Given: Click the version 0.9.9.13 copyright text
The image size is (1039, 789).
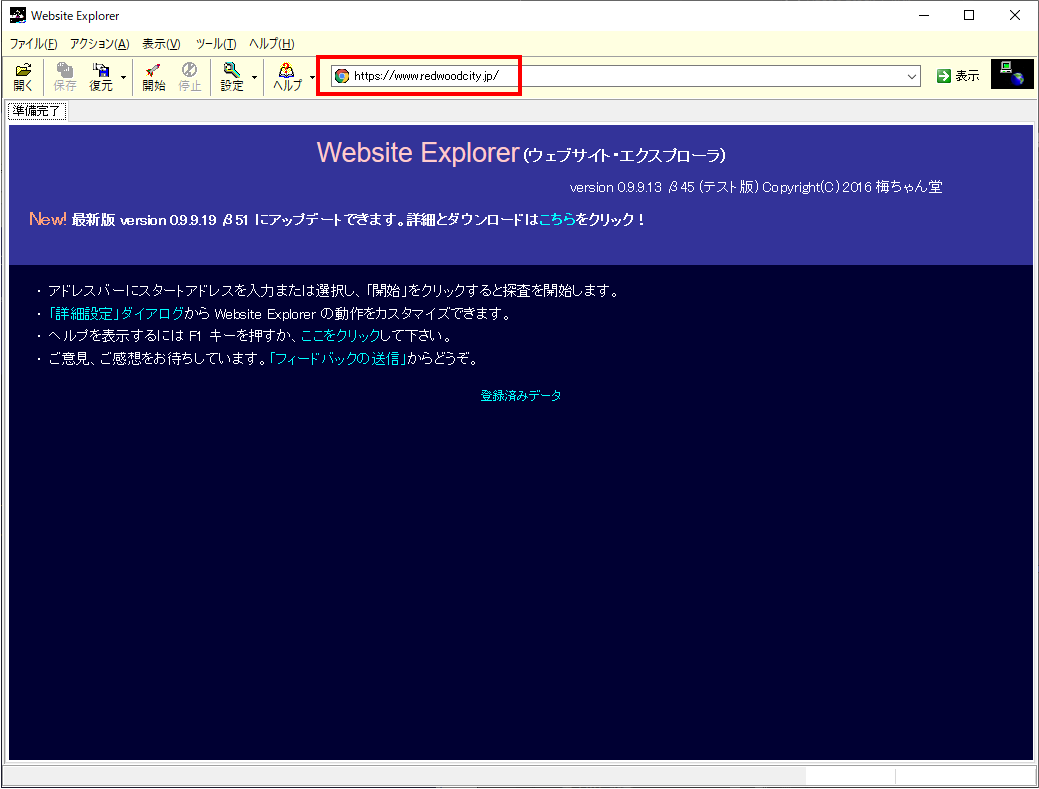Looking at the screenshot, I should tap(755, 187).
